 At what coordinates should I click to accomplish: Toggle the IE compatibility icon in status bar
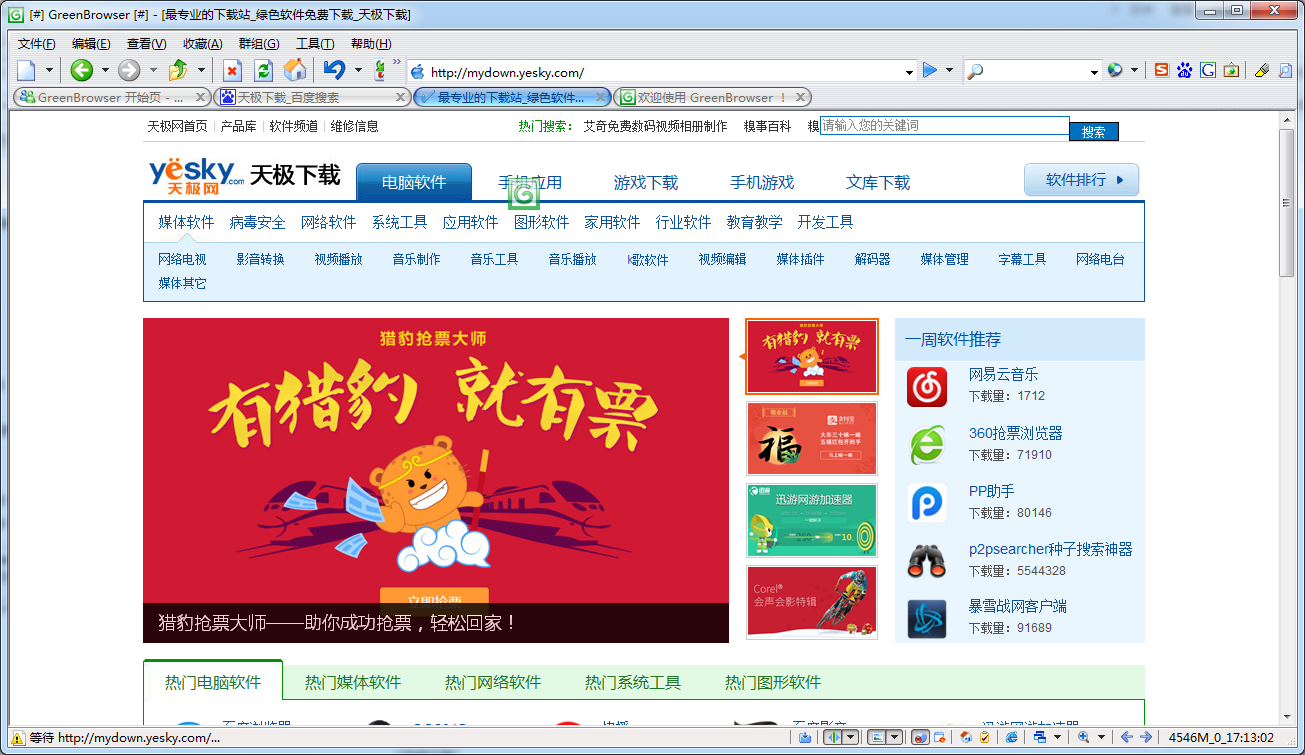tap(1011, 737)
